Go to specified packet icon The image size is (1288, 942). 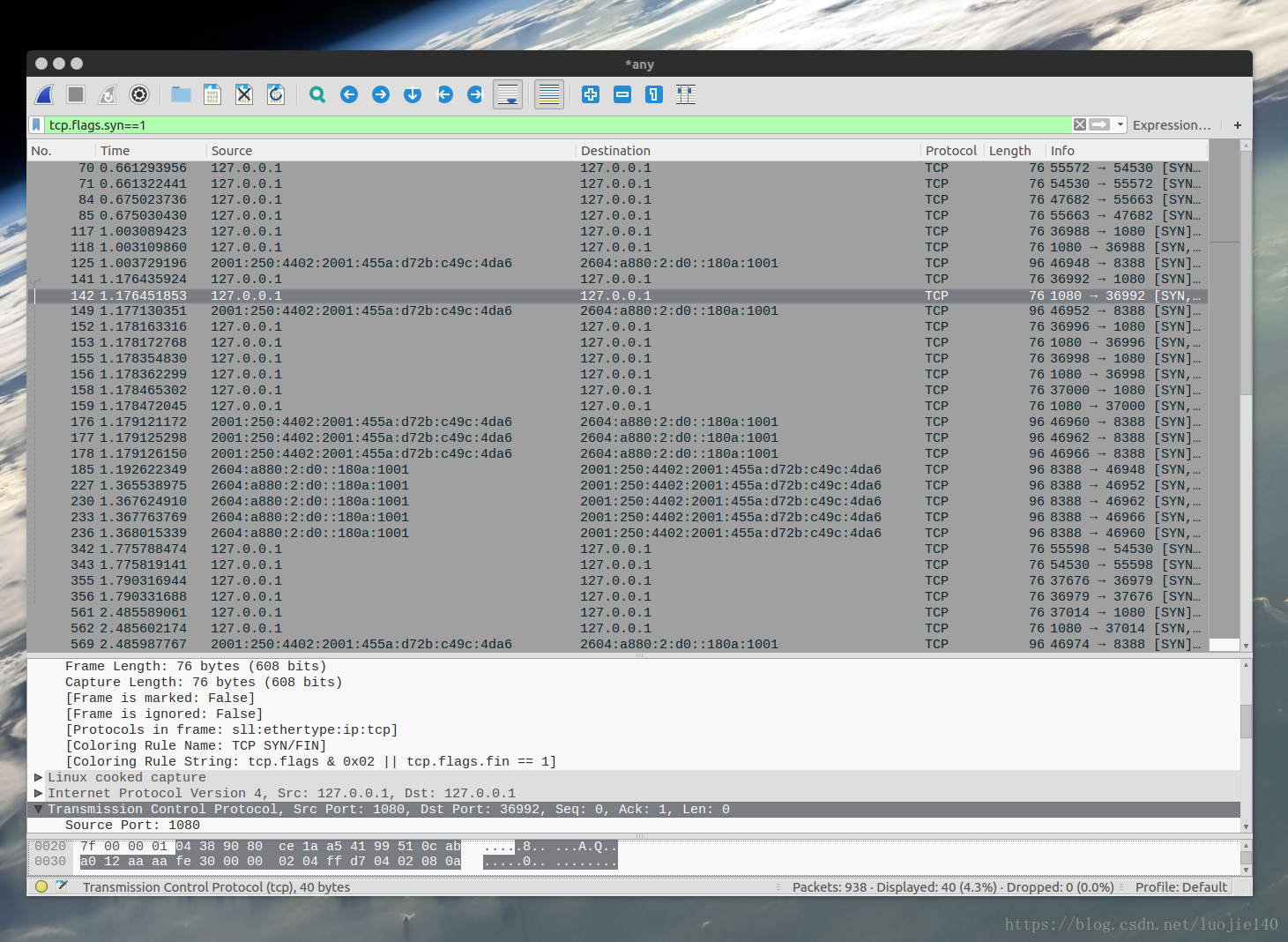[x=413, y=94]
